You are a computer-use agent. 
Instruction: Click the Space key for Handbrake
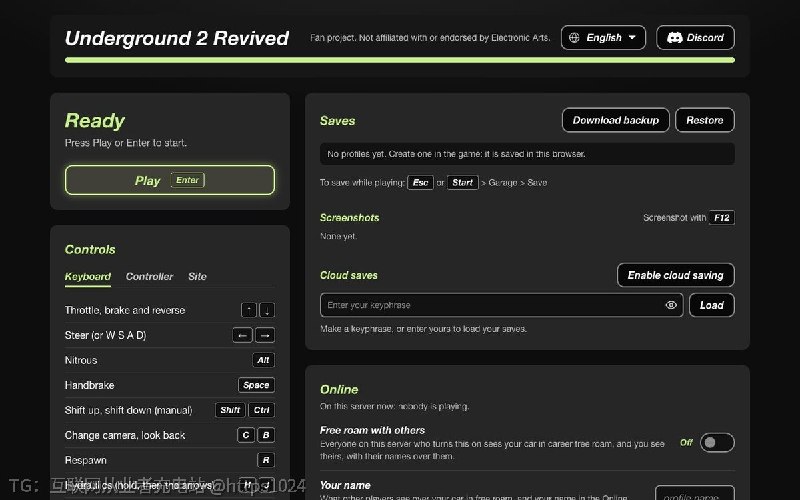pyautogui.click(x=256, y=385)
